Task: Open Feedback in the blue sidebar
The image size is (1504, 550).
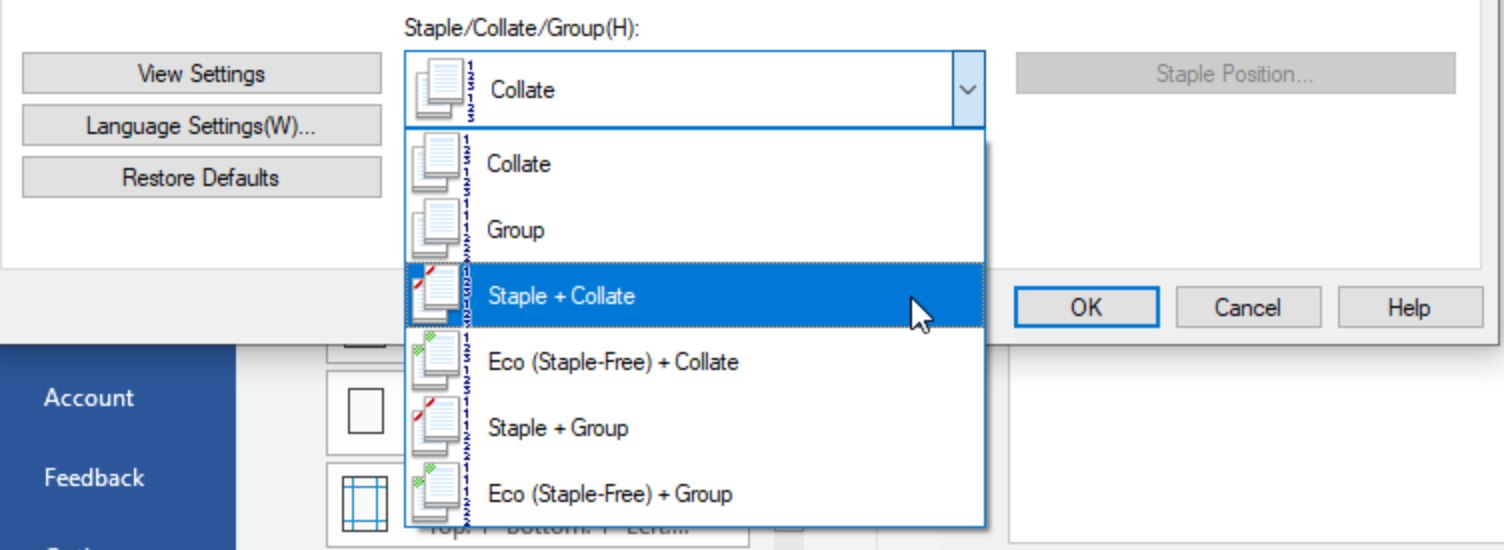Action: click(94, 478)
